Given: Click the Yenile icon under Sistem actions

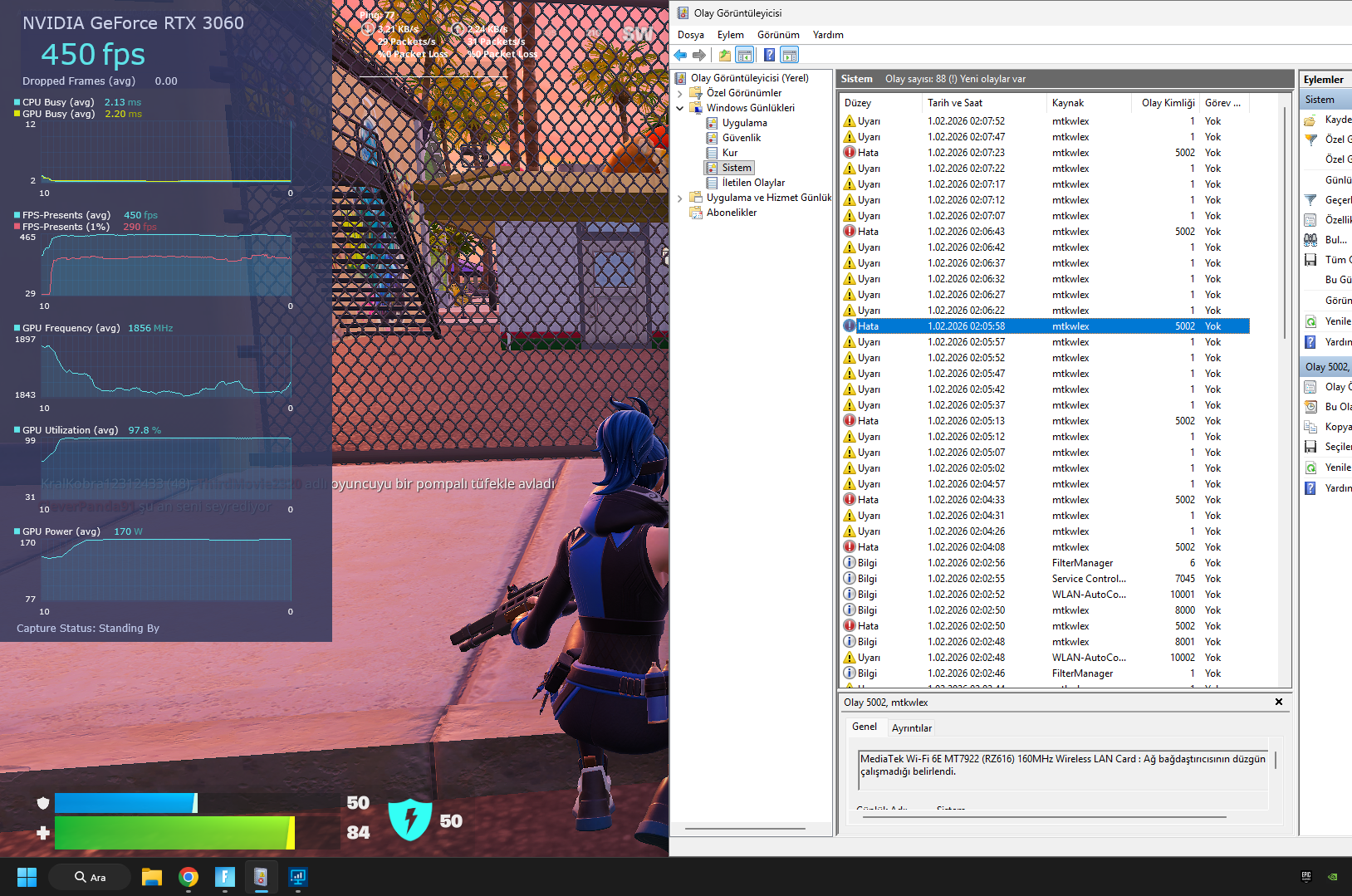Looking at the screenshot, I should [x=1310, y=321].
